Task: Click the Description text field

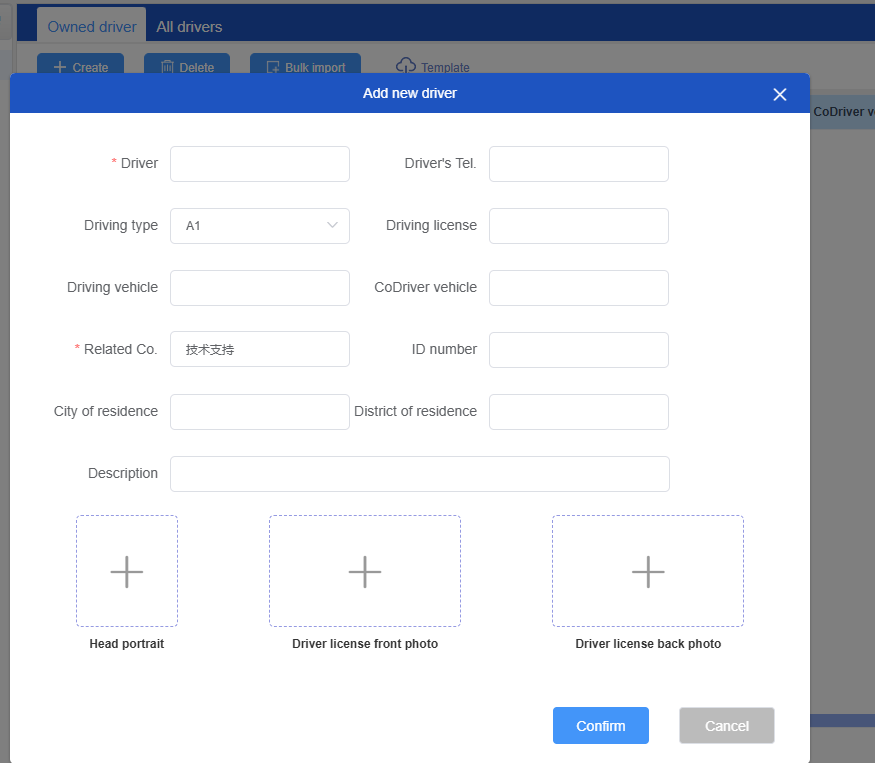Action: click(x=419, y=474)
